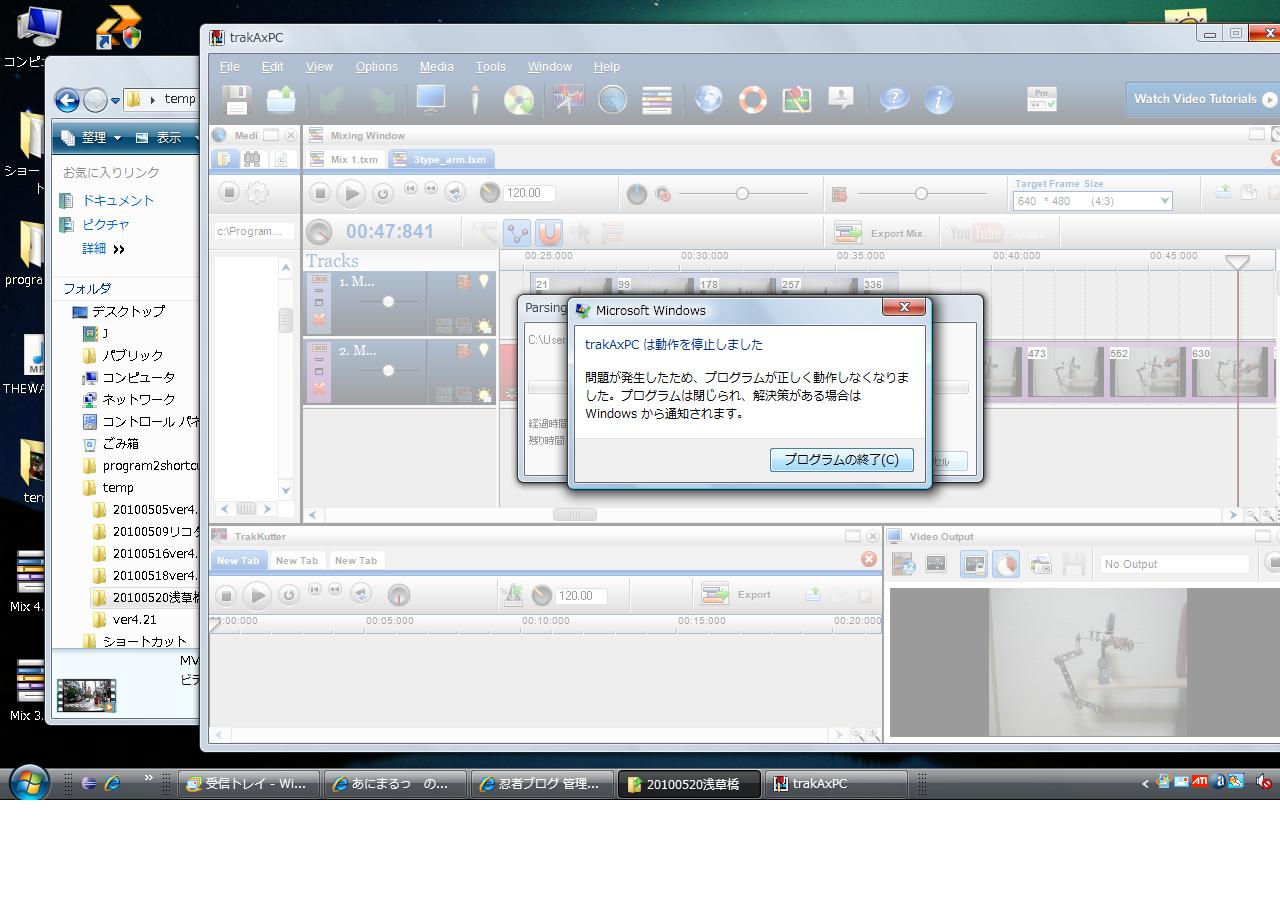Play the mix in Mixing Window

click(351, 193)
